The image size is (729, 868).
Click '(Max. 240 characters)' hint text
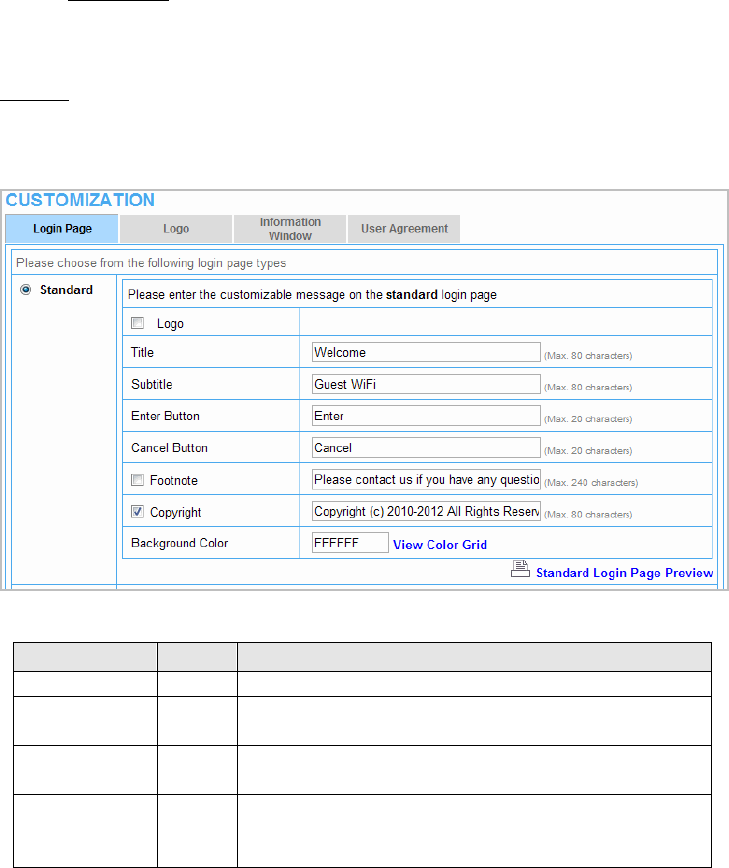tap(591, 483)
